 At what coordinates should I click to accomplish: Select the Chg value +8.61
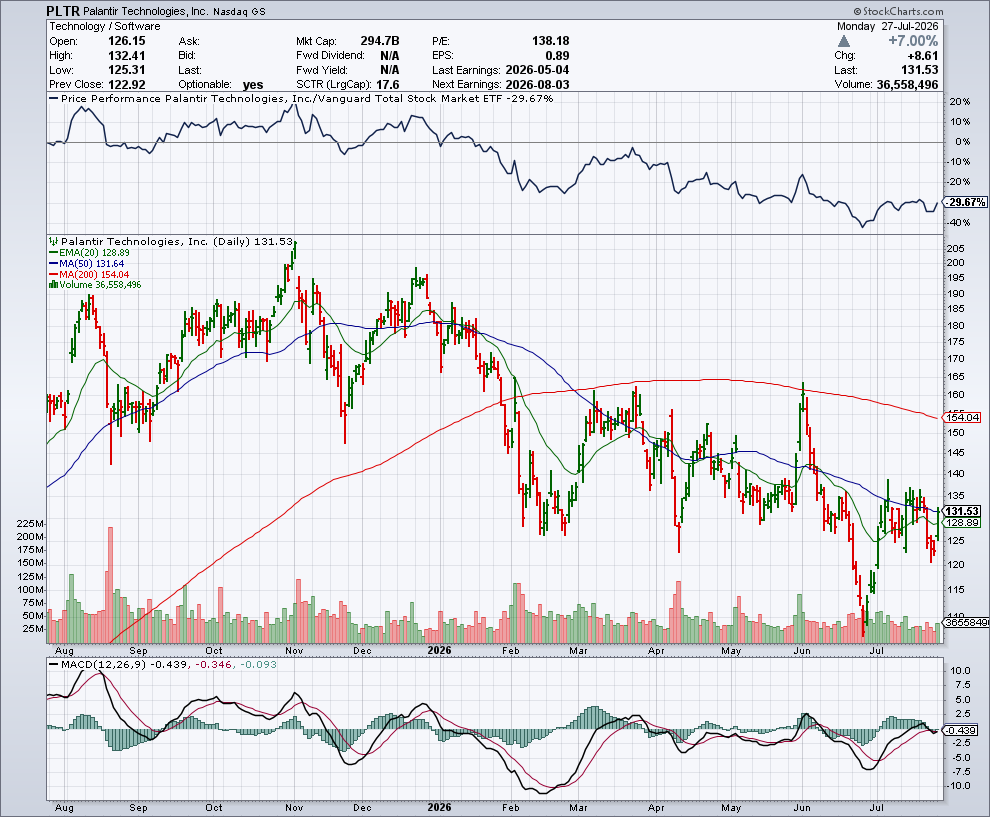(x=922, y=56)
